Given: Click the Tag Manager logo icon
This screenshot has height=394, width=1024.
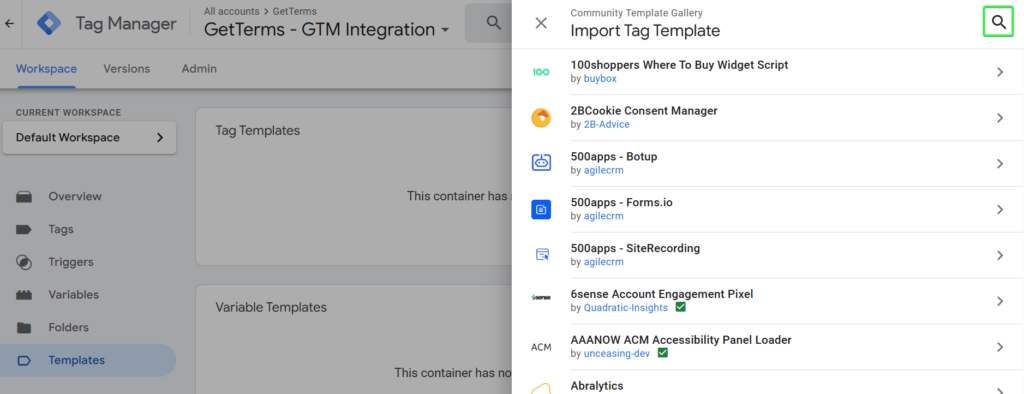Looking at the screenshot, I should tap(48, 24).
